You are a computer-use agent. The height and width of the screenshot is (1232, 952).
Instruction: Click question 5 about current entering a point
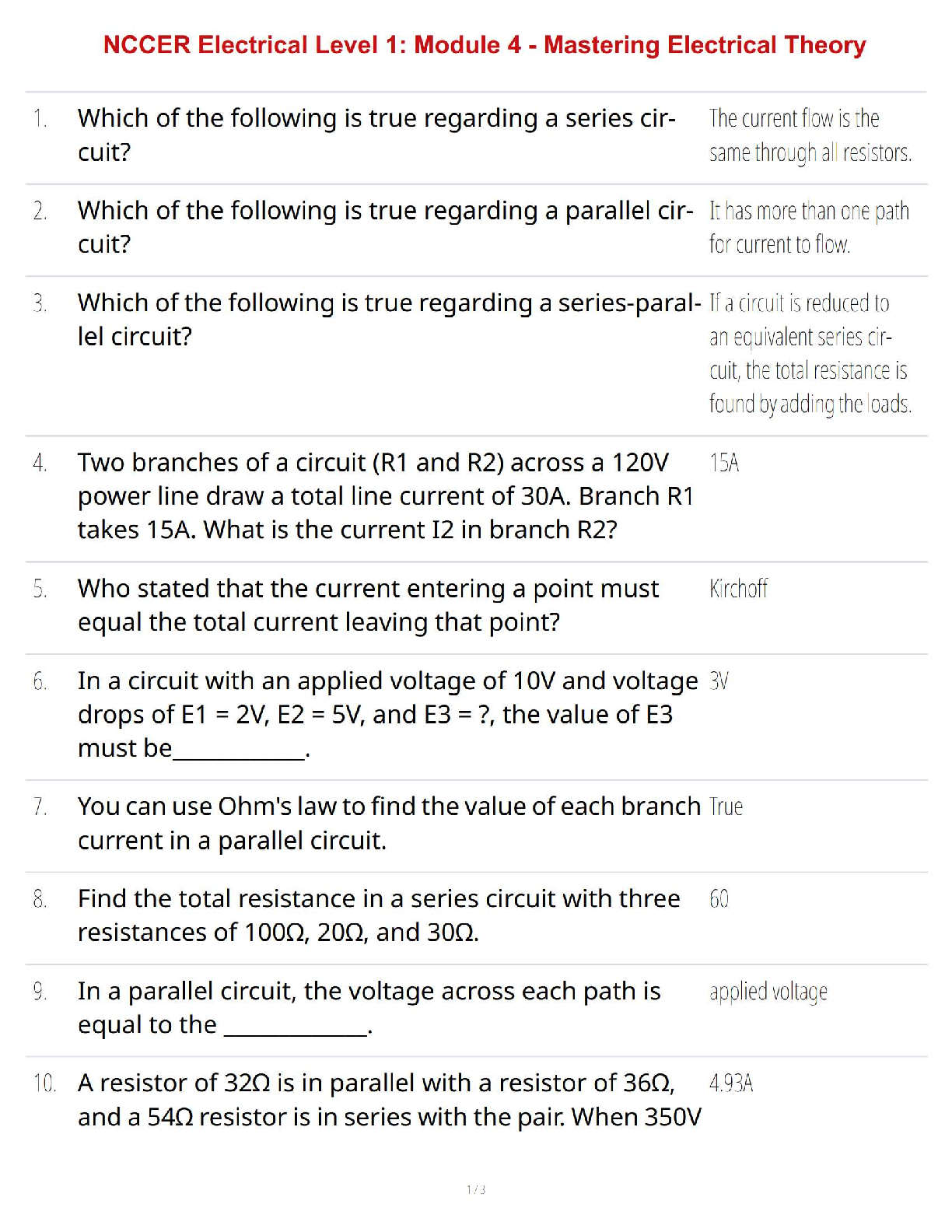(x=368, y=605)
